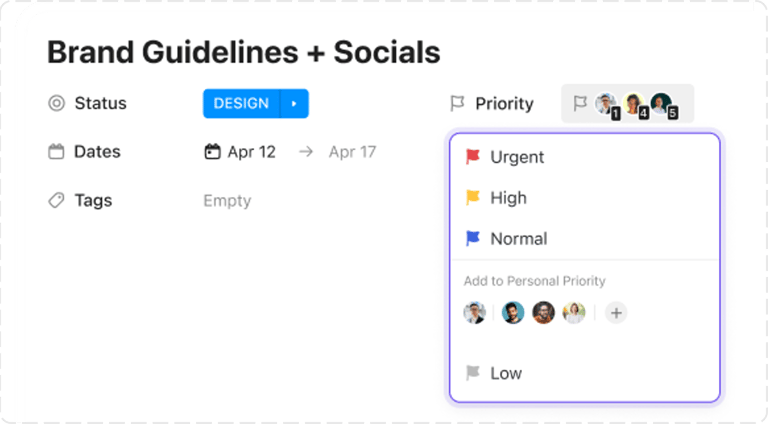
Task: Choose the yellow High priority flag
Action: (474, 198)
